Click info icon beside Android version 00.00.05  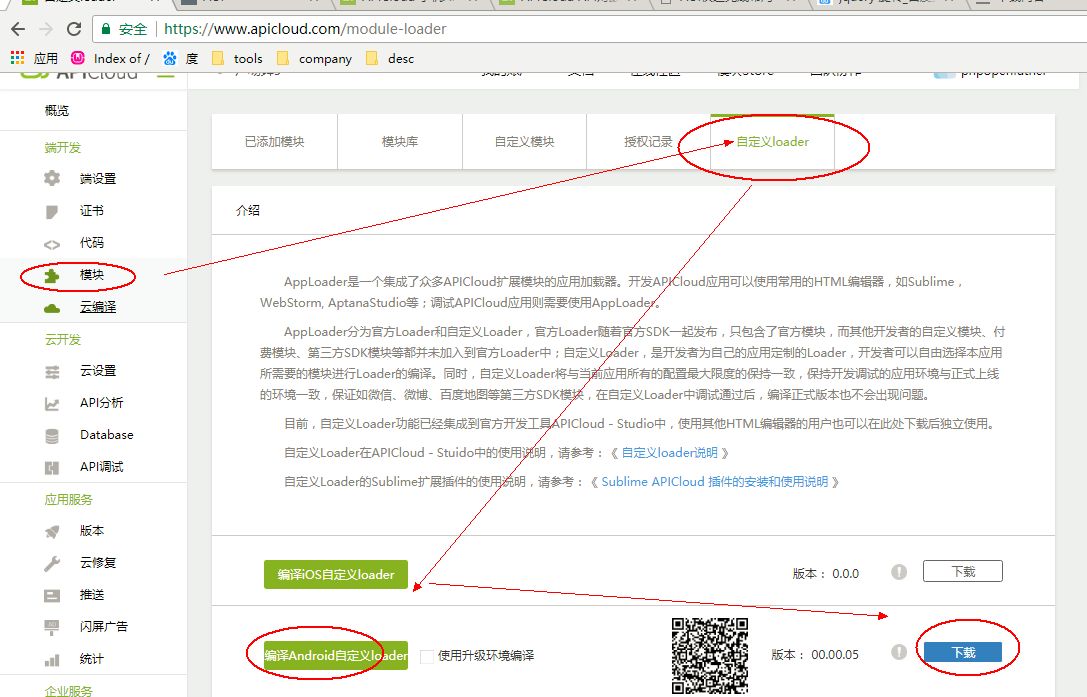899,652
